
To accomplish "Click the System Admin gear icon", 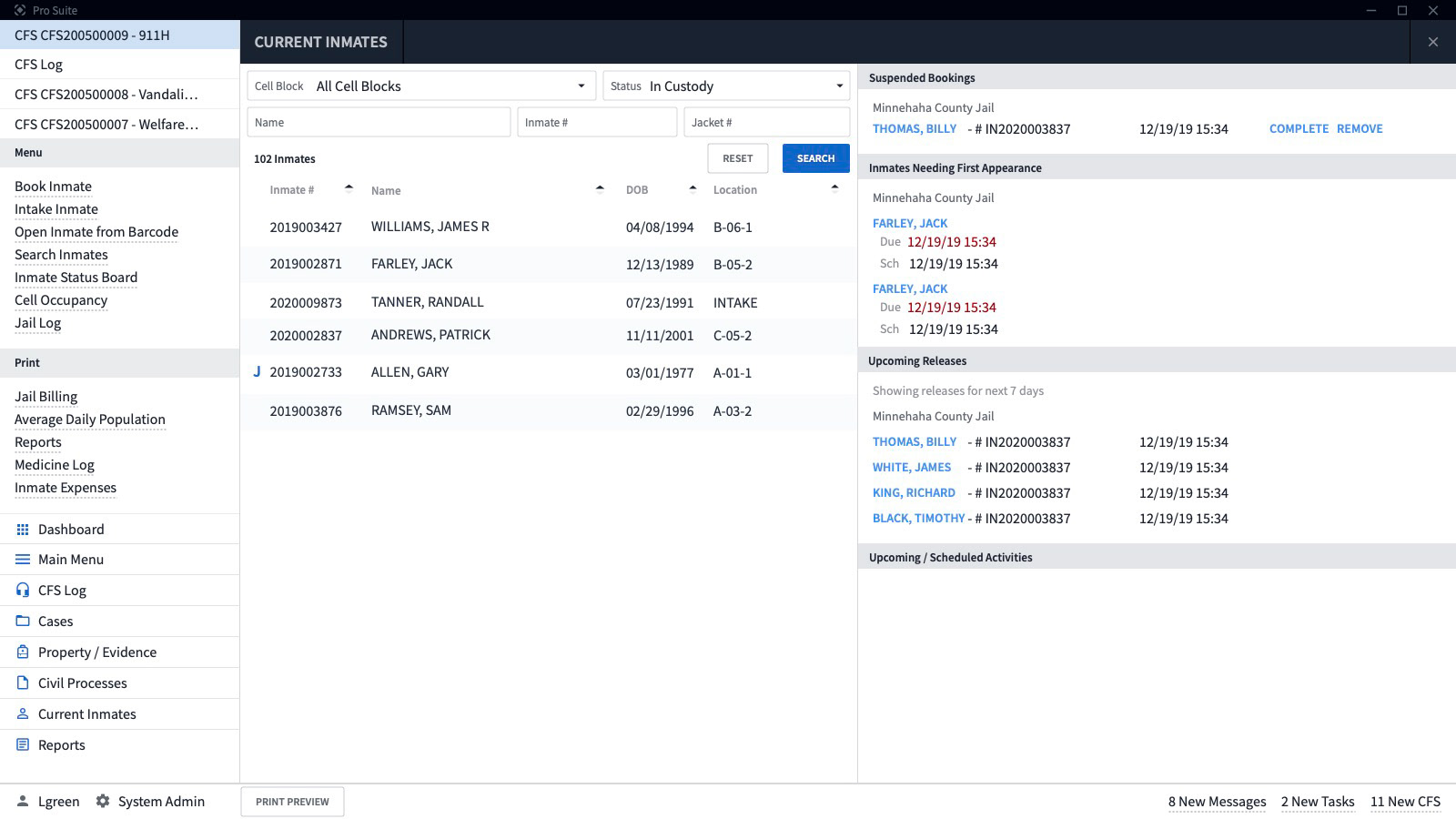I will 103,802.
